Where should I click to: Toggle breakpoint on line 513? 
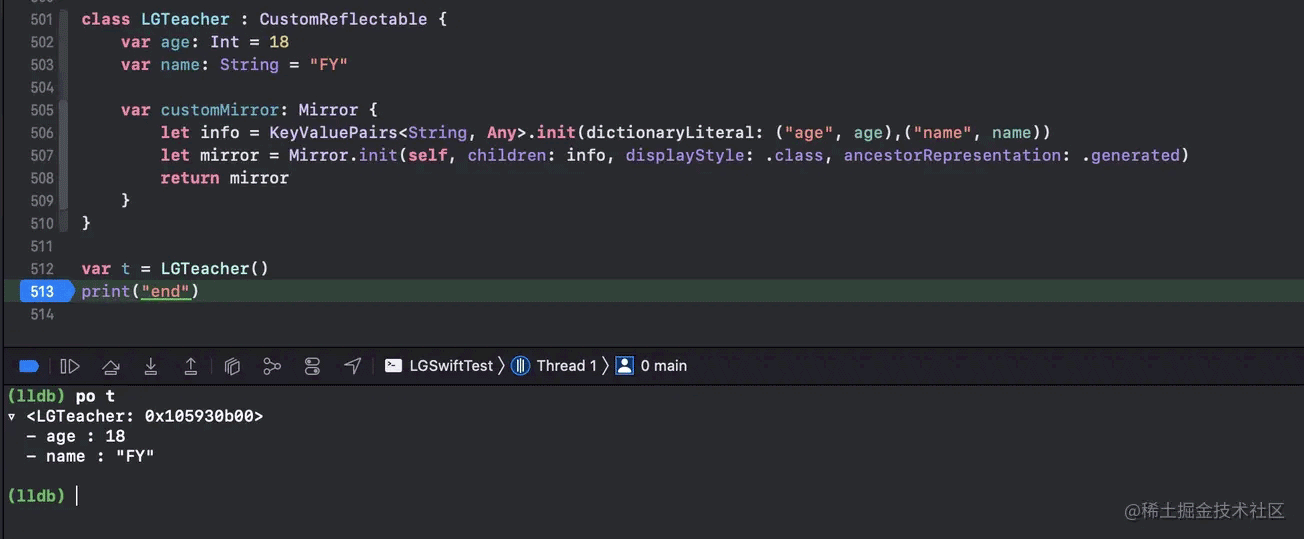43,291
